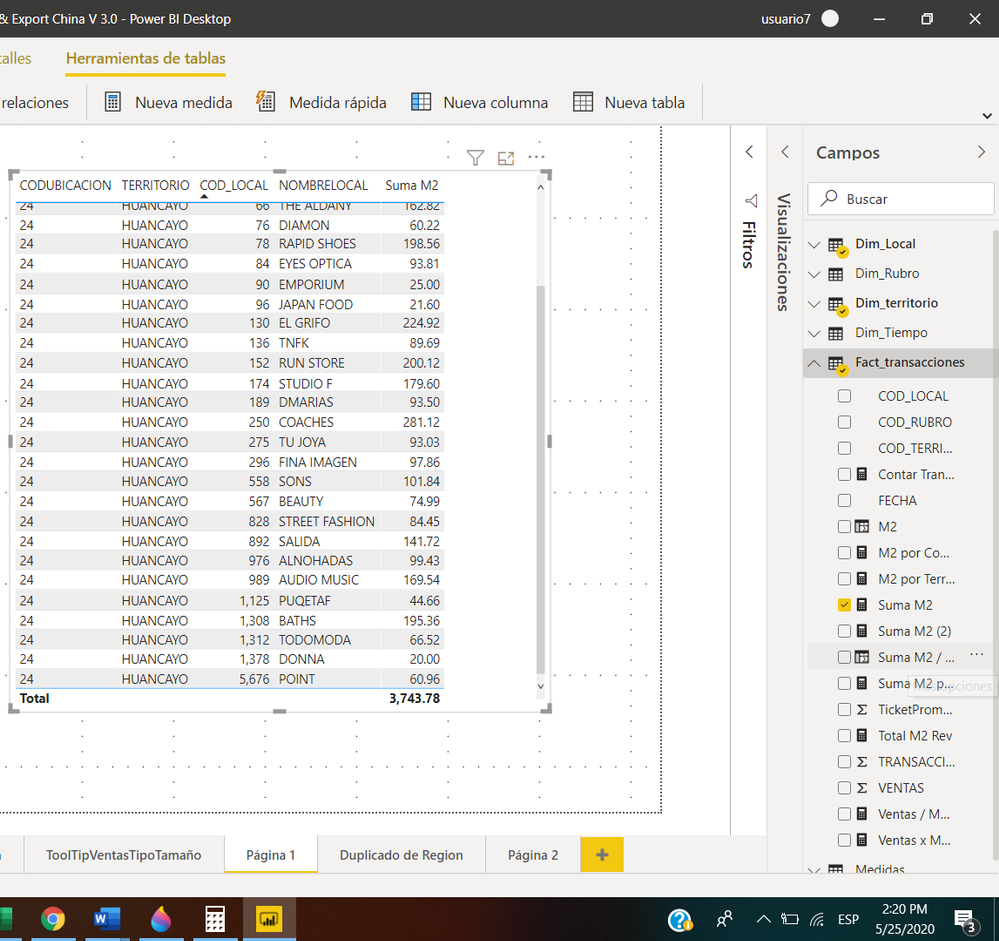Click the scroll down arrow in the table
This screenshot has height=941, width=999.
[x=541, y=686]
